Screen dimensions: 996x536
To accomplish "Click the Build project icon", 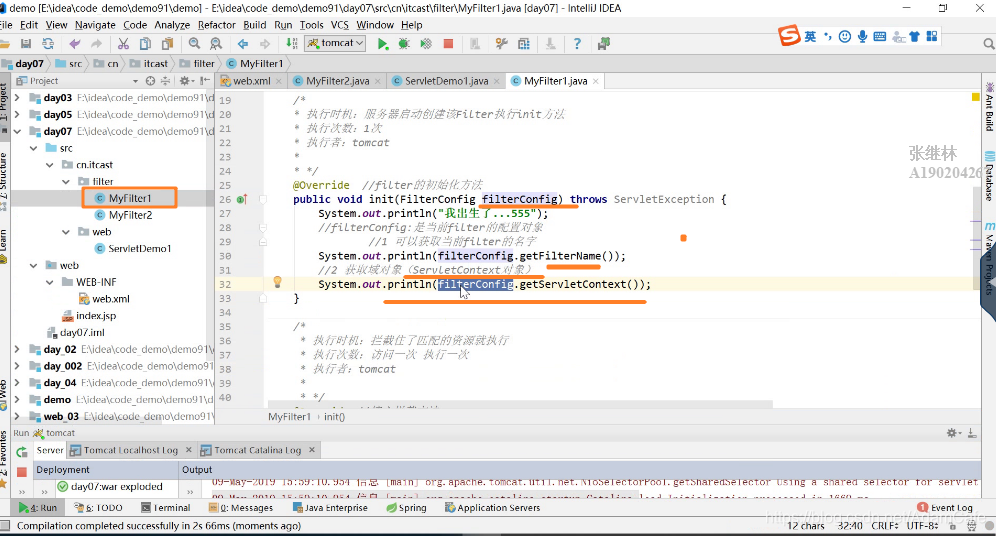I will pyautogui.click(x=292, y=44).
